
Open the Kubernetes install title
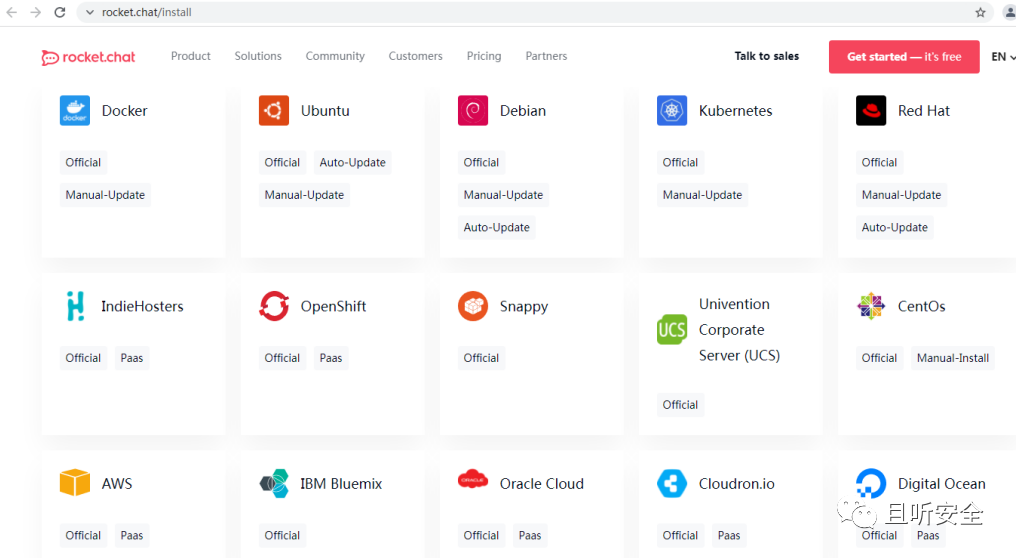[x=735, y=111]
